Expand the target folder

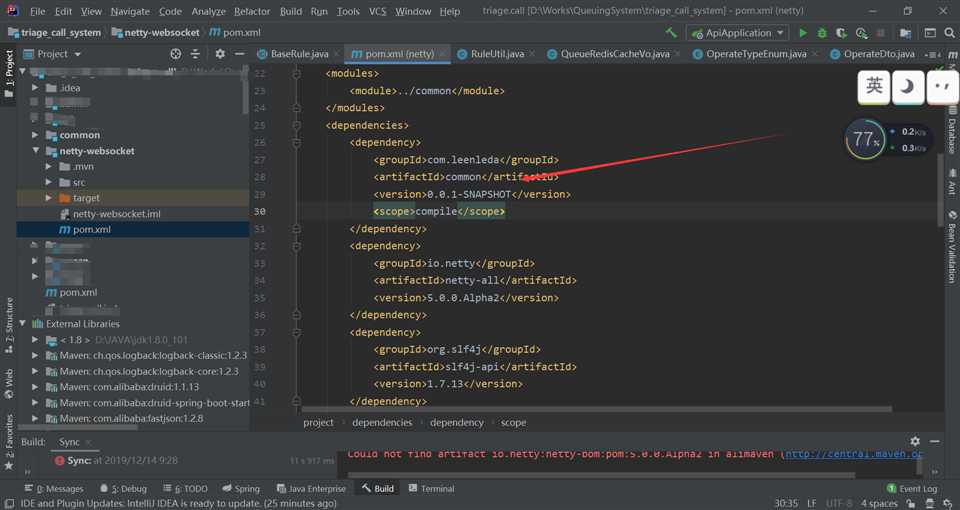point(48,198)
